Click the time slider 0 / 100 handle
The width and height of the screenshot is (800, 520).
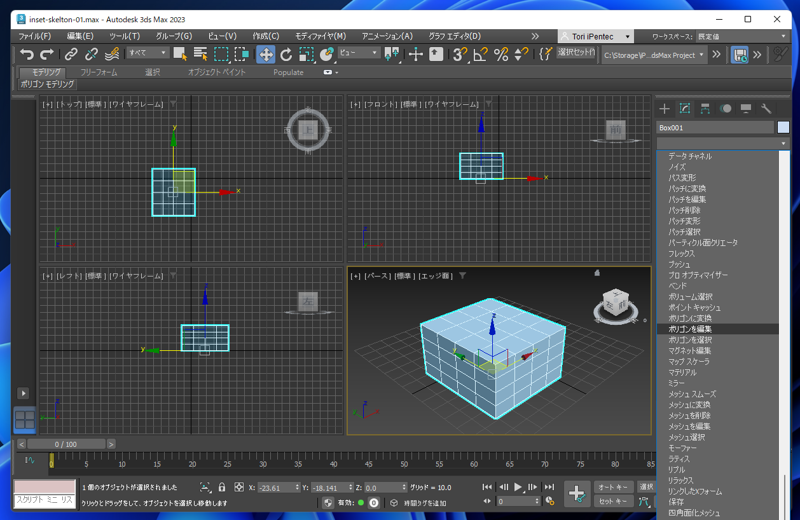coord(66,444)
